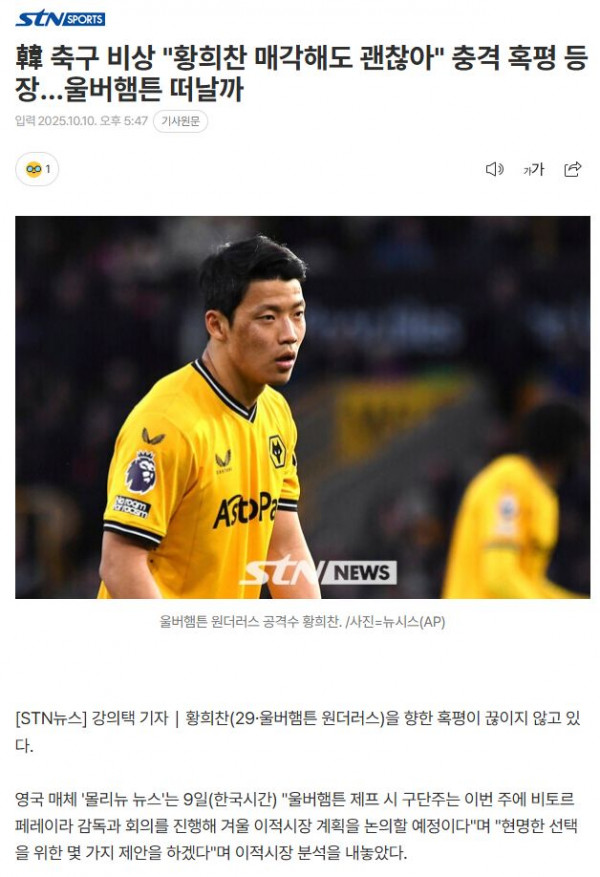Image resolution: width=600 pixels, height=877 pixels.
Task: Click the STN NEWS watermark on photo
Action: [318, 571]
